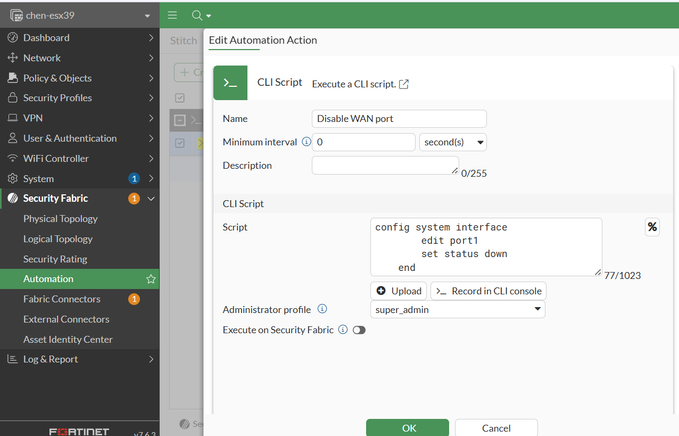The height and width of the screenshot is (436, 679).
Task: Click the OK button
Action: [407, 428]
